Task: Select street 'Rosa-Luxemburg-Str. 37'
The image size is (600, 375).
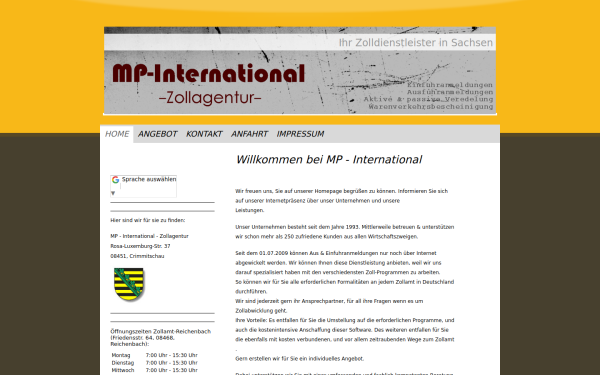Action: click(x=140, y=246)
